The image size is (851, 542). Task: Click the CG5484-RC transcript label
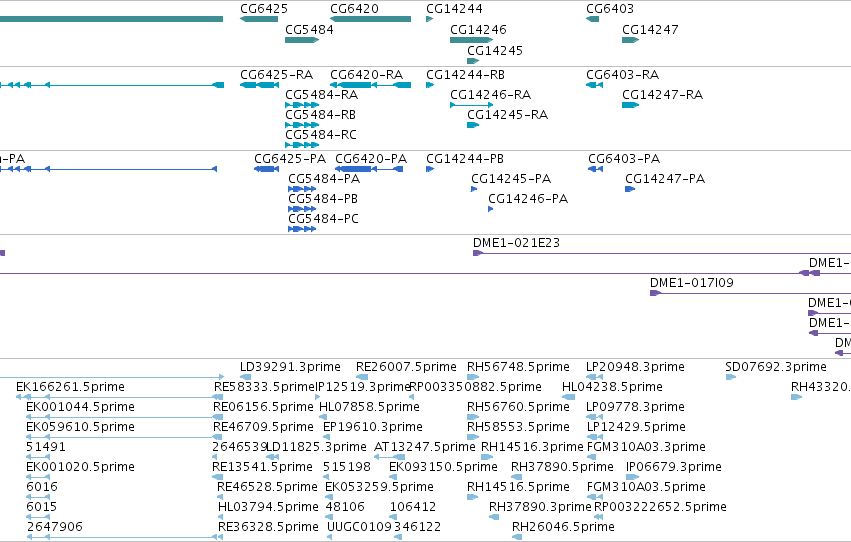tap(321, 135)
